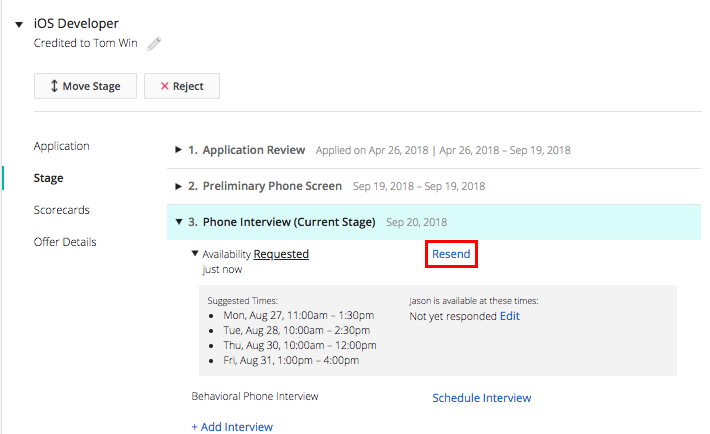Click the Move Stage button

click(85, 86)
